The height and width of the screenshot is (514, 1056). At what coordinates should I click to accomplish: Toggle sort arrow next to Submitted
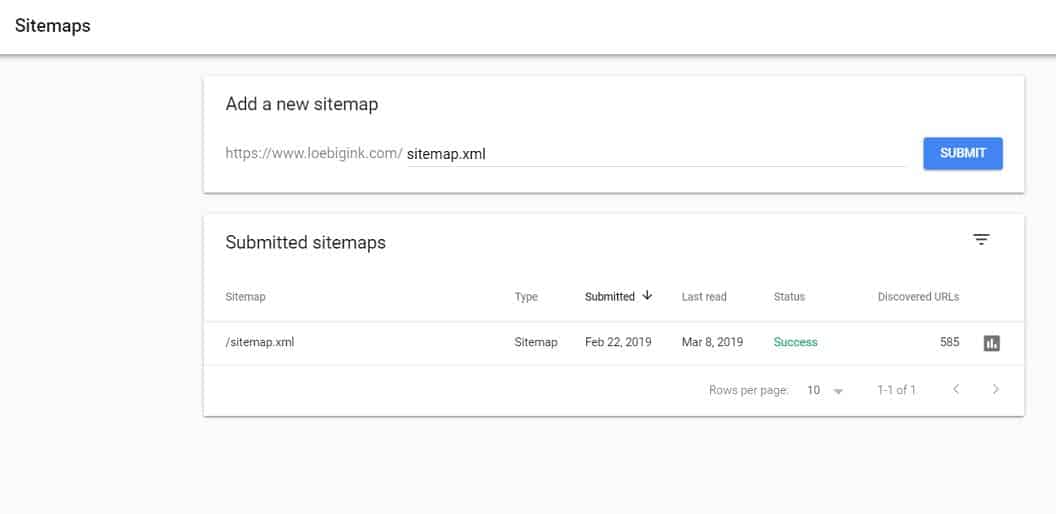coord(648,296)
